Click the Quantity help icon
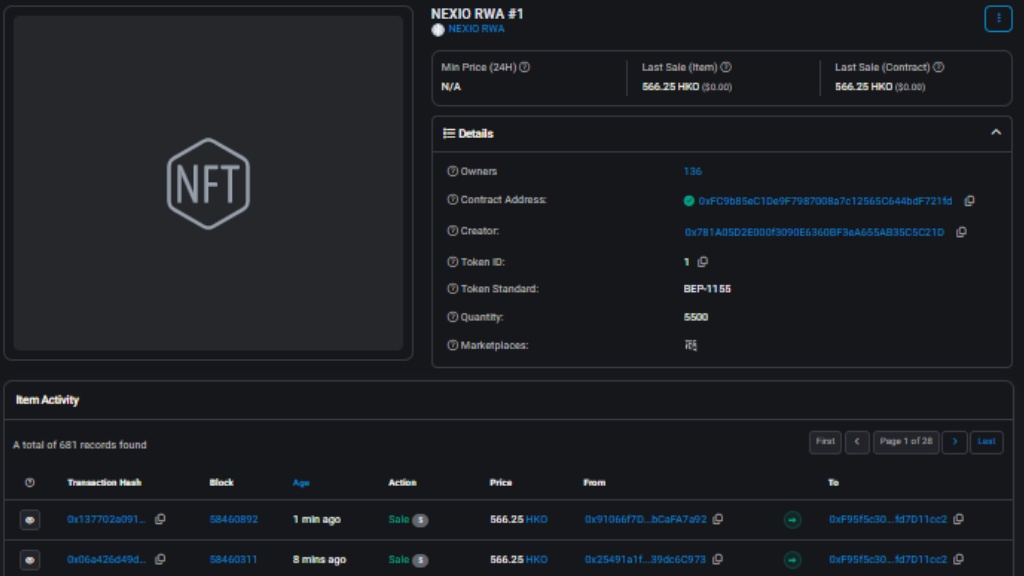The width and height of the screenshot is (1024, 576). [453, 317]
